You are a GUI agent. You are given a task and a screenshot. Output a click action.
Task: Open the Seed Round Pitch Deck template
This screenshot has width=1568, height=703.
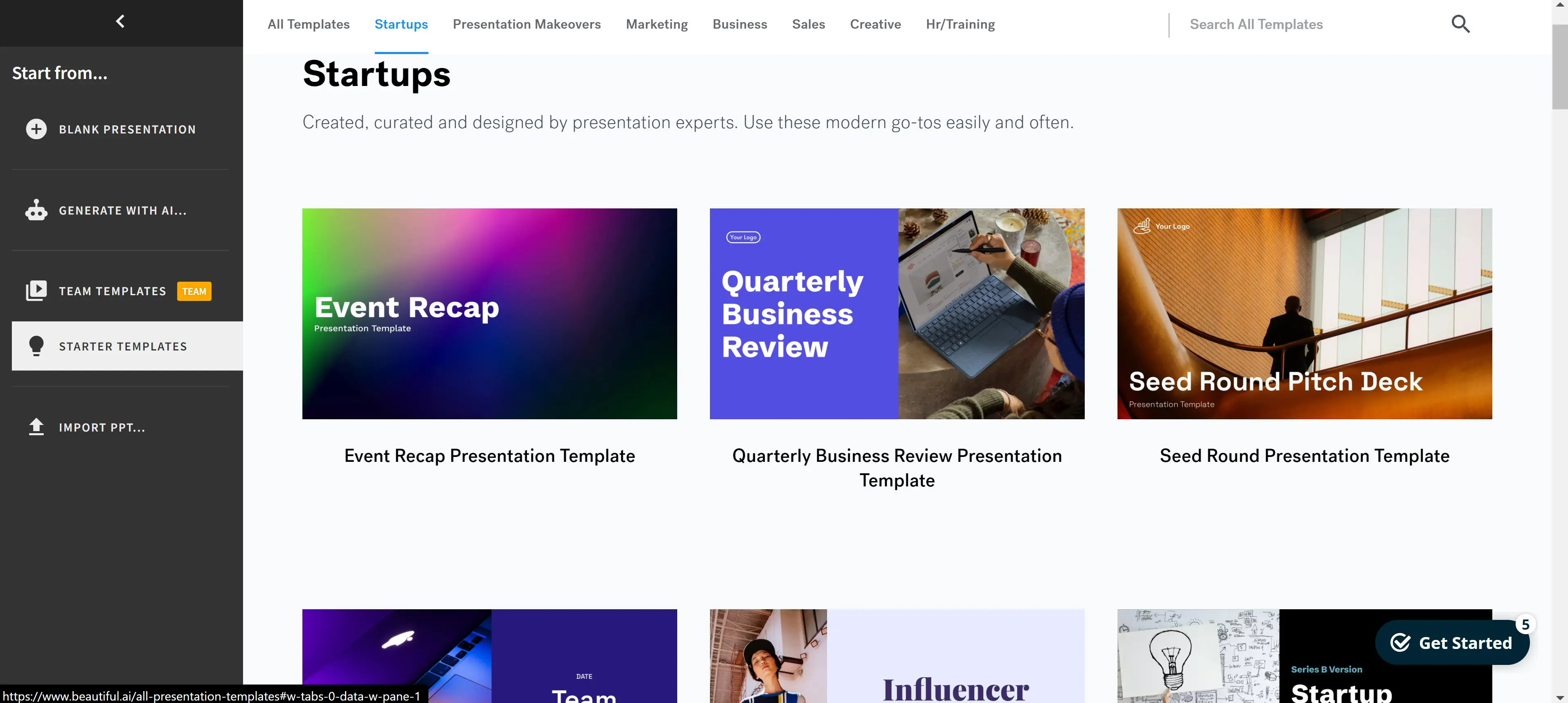click(x=1305, y=313)
